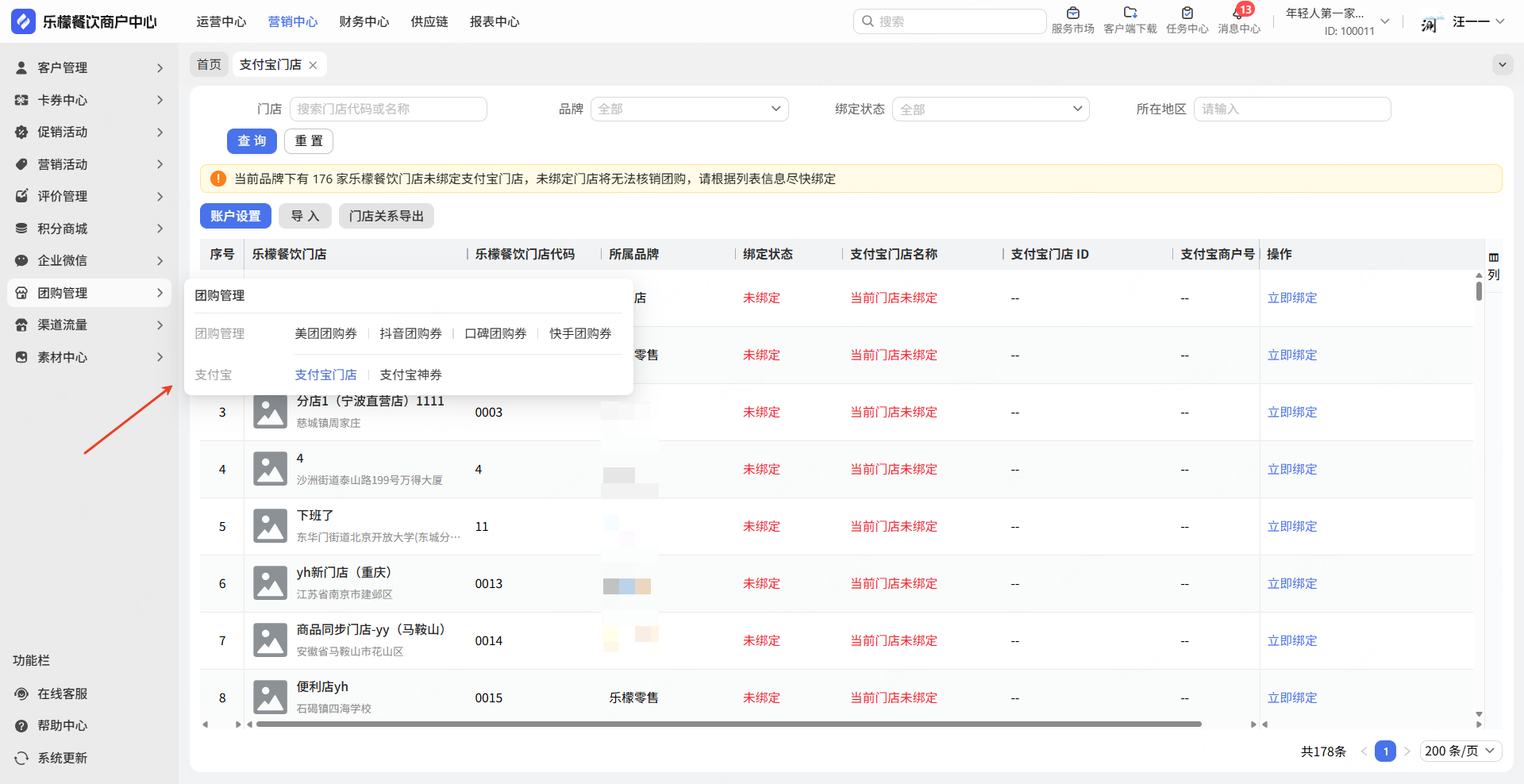
Task: Open the 消息中心 bell icon
Action: 1238,13
